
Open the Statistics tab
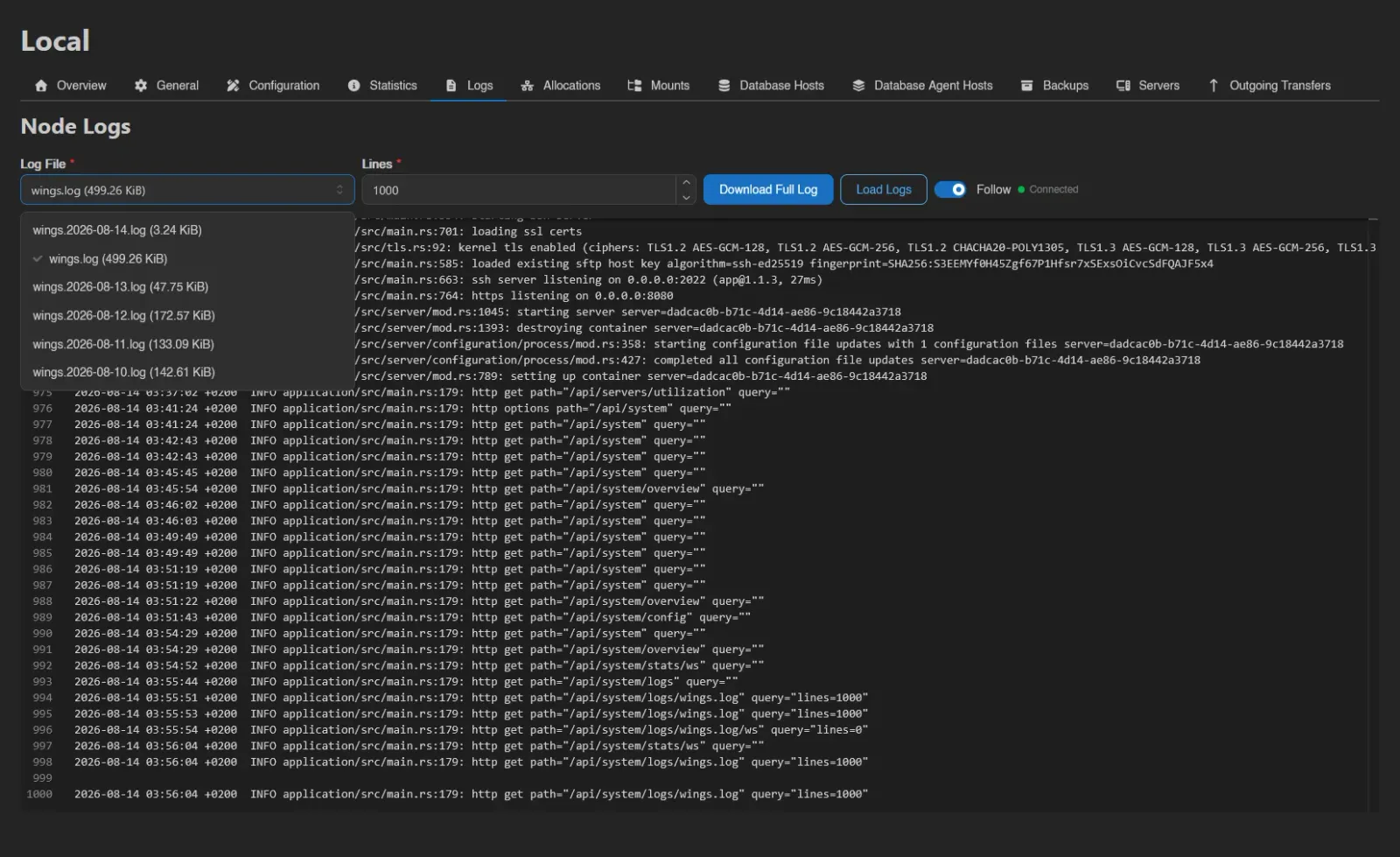[x=382, y=86]
